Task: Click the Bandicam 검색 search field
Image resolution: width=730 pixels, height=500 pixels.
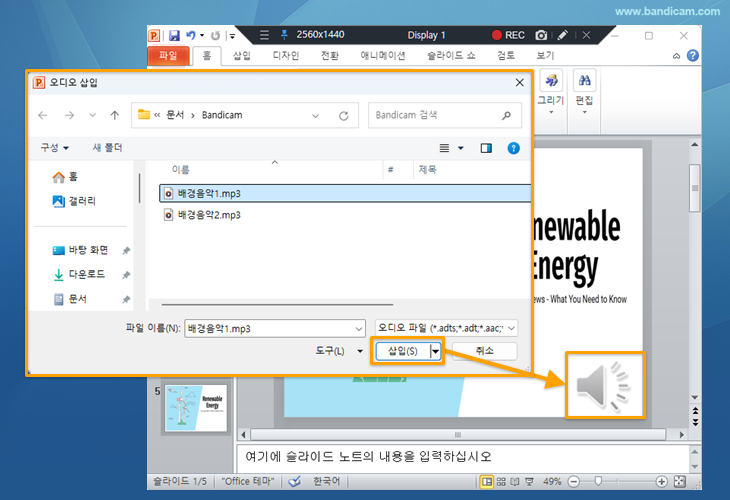Action: point(445,115)
